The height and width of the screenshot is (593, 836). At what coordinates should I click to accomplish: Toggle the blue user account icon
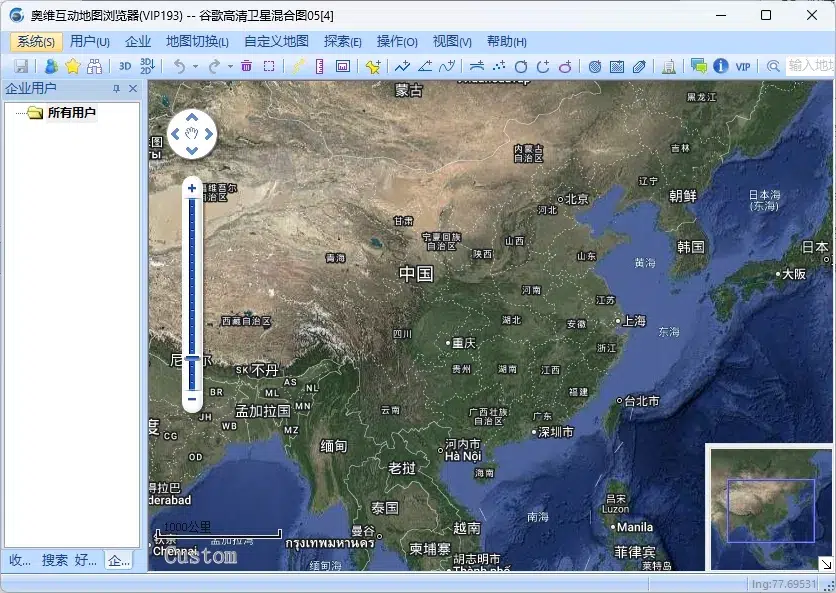click(50, 67)
